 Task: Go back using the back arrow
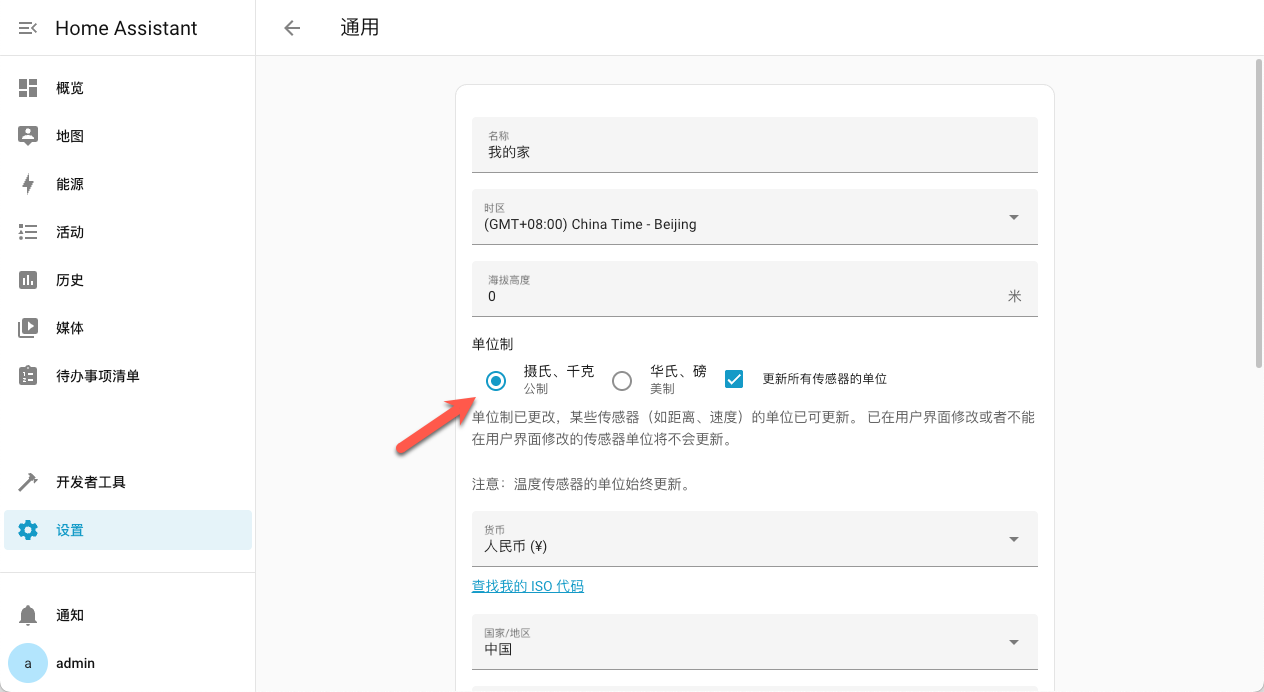[290, 28]
